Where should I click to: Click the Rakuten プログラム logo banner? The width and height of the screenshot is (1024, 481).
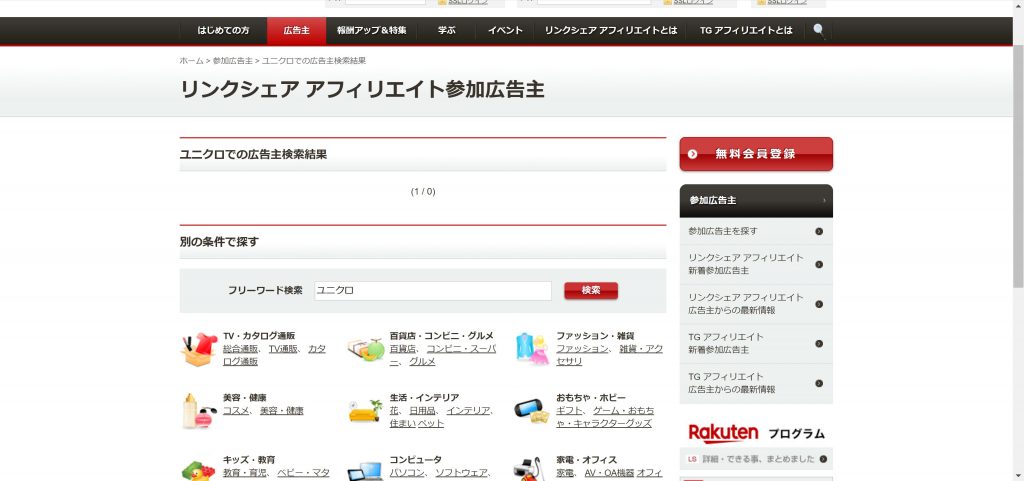click(756, 433)
